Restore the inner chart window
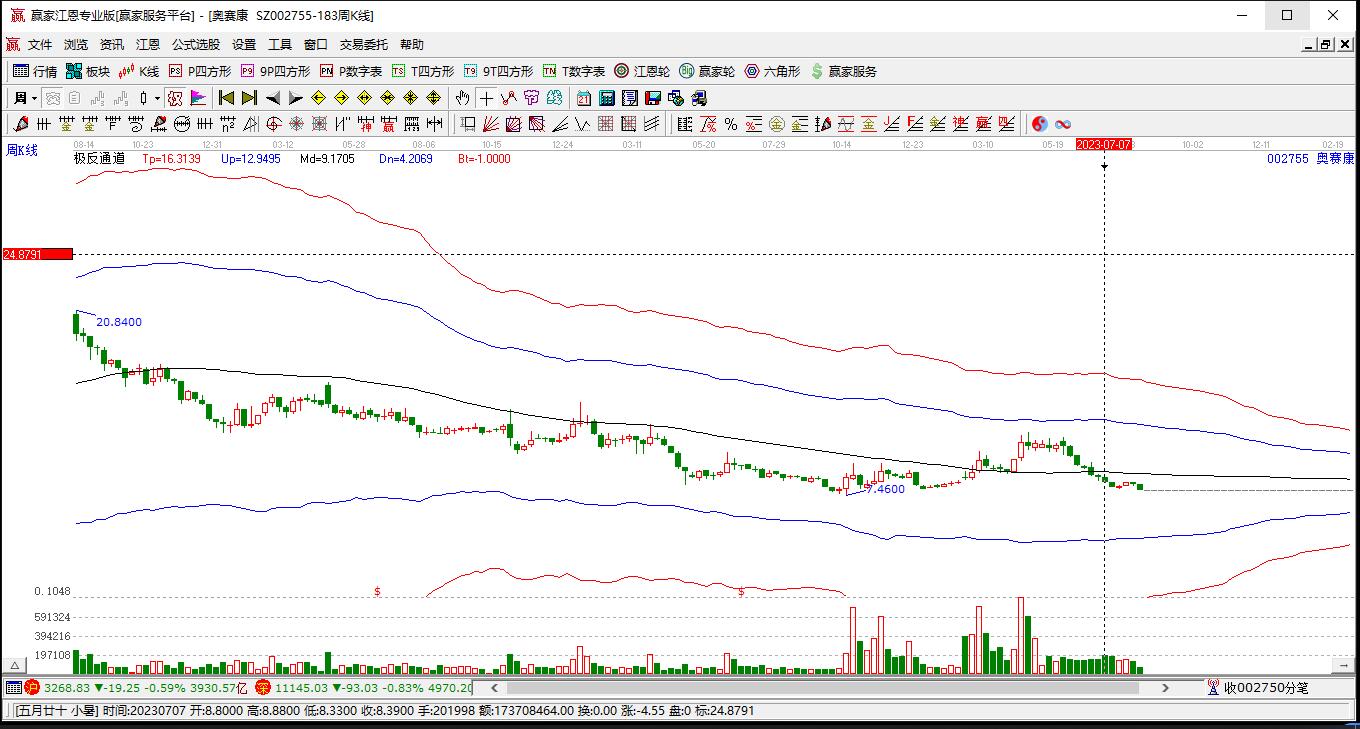Screen dimensions: 1360x729 tap(1326, 45)
